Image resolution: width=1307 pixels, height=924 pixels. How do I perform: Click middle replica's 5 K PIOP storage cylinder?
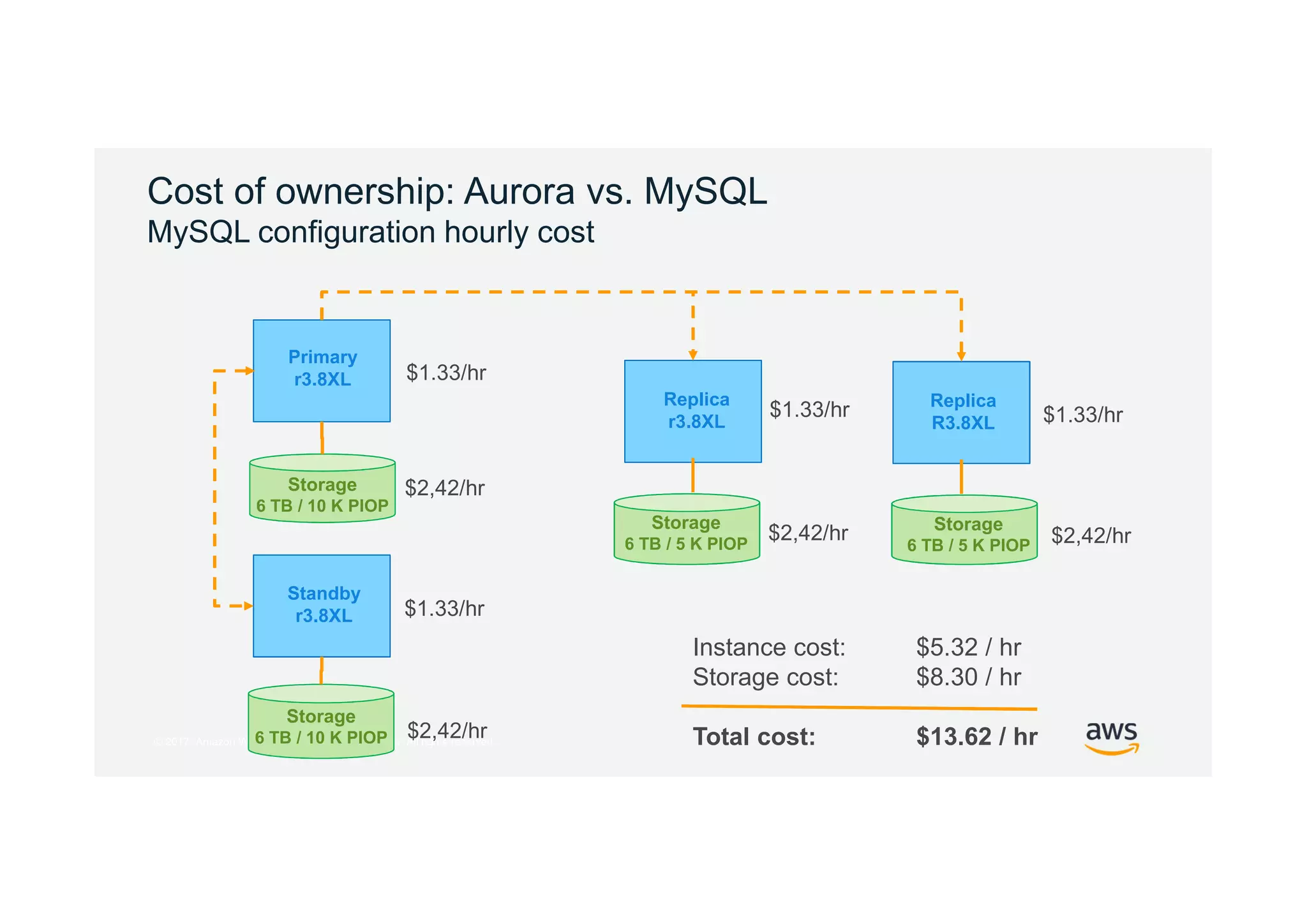tap(687, 533)
